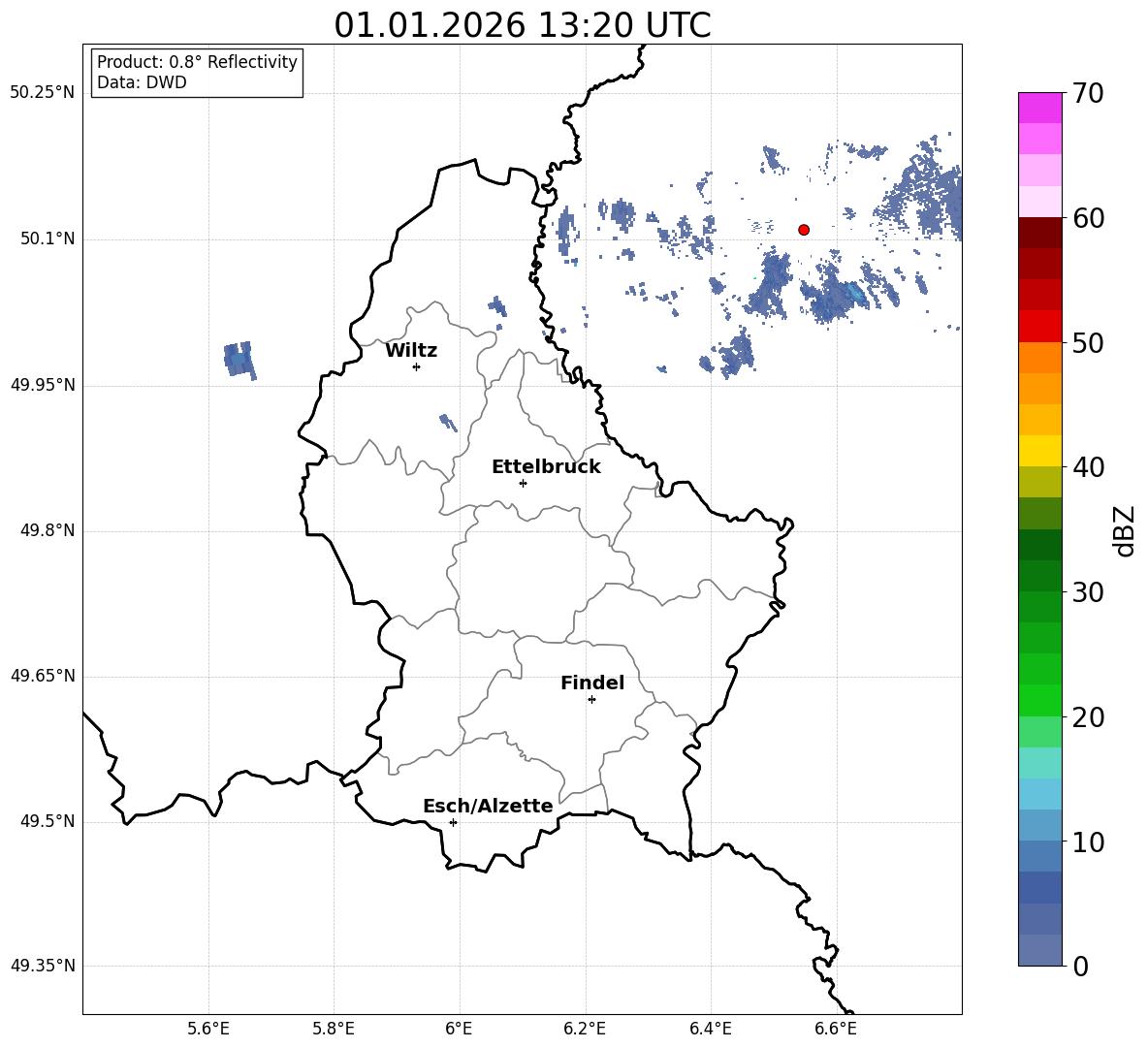Click the 49.95°N latitude label
This screenshot has width=1148, height=1048.
pyautogui.click(x=43, y=385)
